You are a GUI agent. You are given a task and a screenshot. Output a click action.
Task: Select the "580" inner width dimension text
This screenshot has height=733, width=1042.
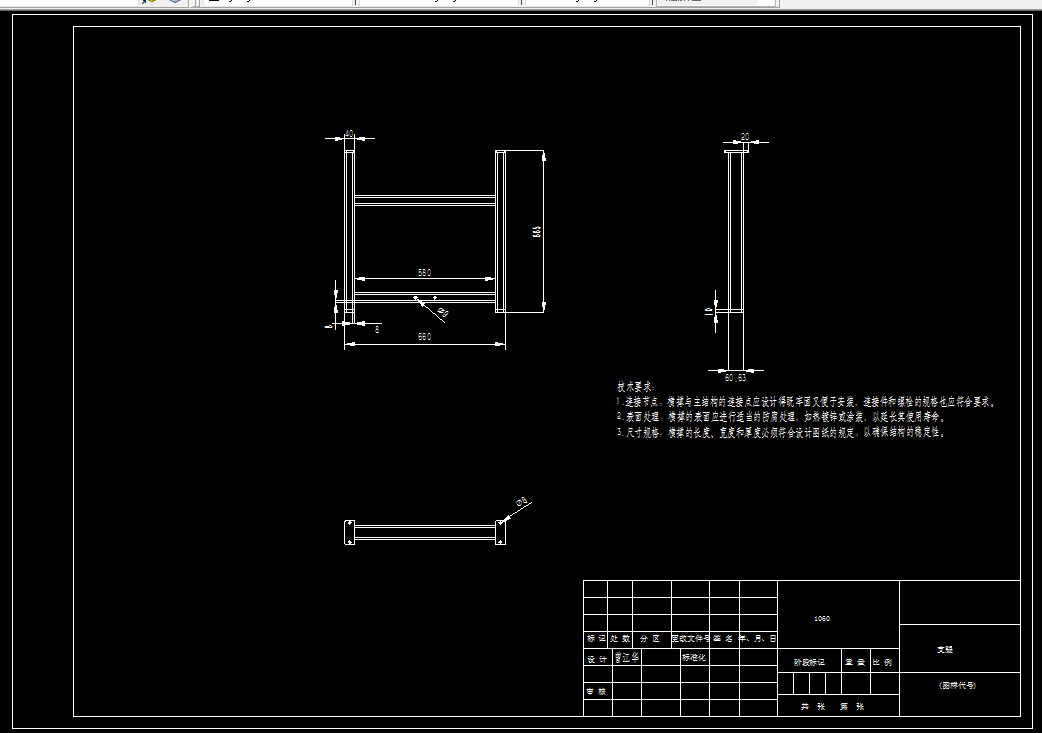[425, 272]
